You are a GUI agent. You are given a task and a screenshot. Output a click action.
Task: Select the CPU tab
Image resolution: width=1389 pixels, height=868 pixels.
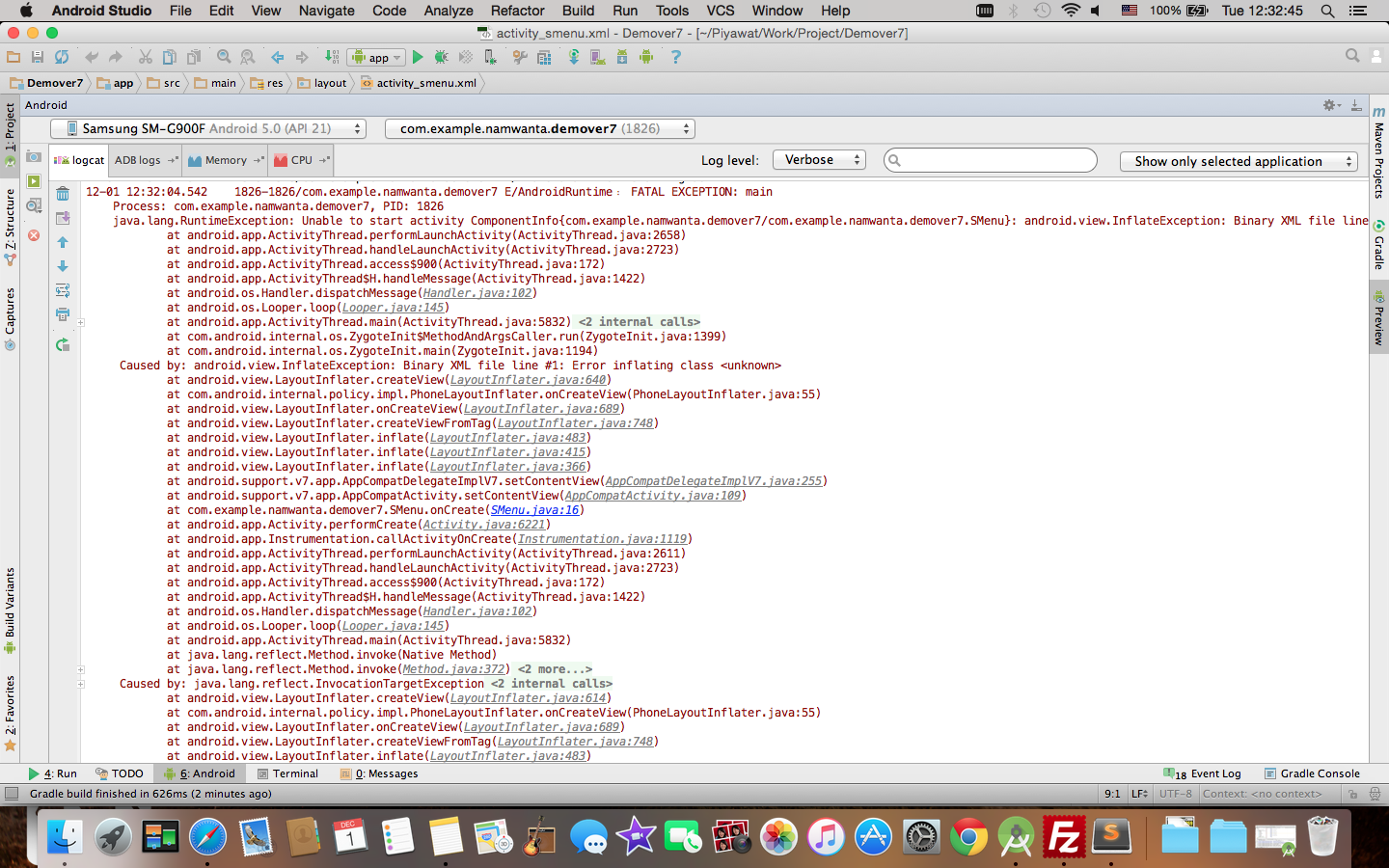point(301,160)
